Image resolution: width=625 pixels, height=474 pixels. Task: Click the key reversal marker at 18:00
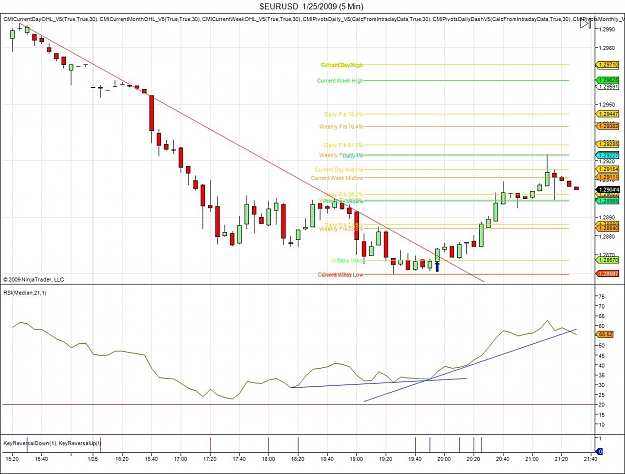click(x=268, y=444)
